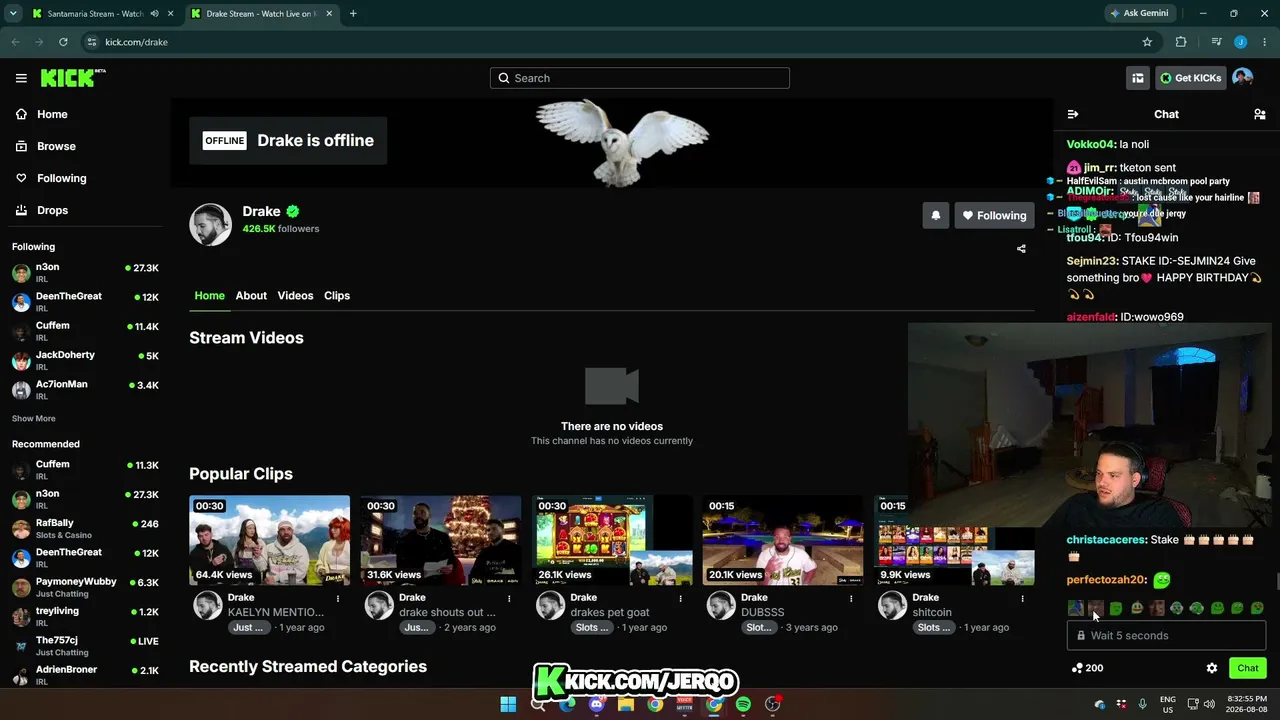Share Drake's channel via share icon
The width and height of the screenshot is (1280, 720).
pos(1021,249)
